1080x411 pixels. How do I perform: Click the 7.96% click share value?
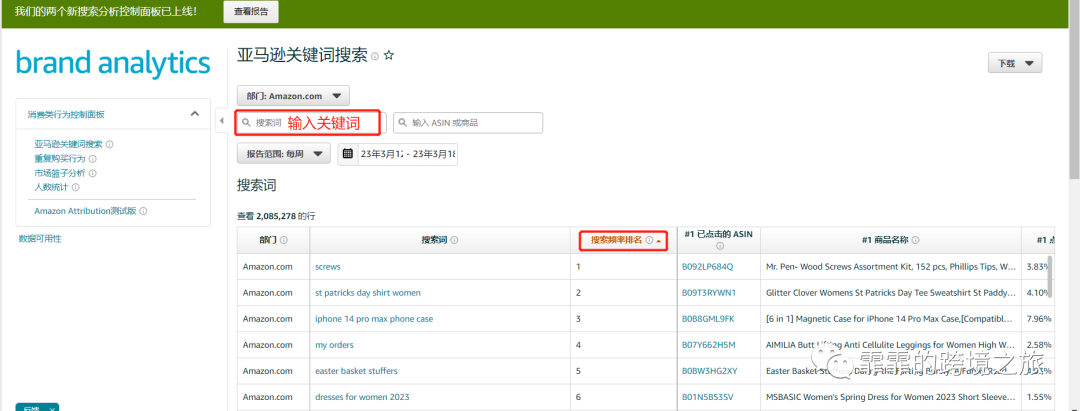pos(1038,319)
